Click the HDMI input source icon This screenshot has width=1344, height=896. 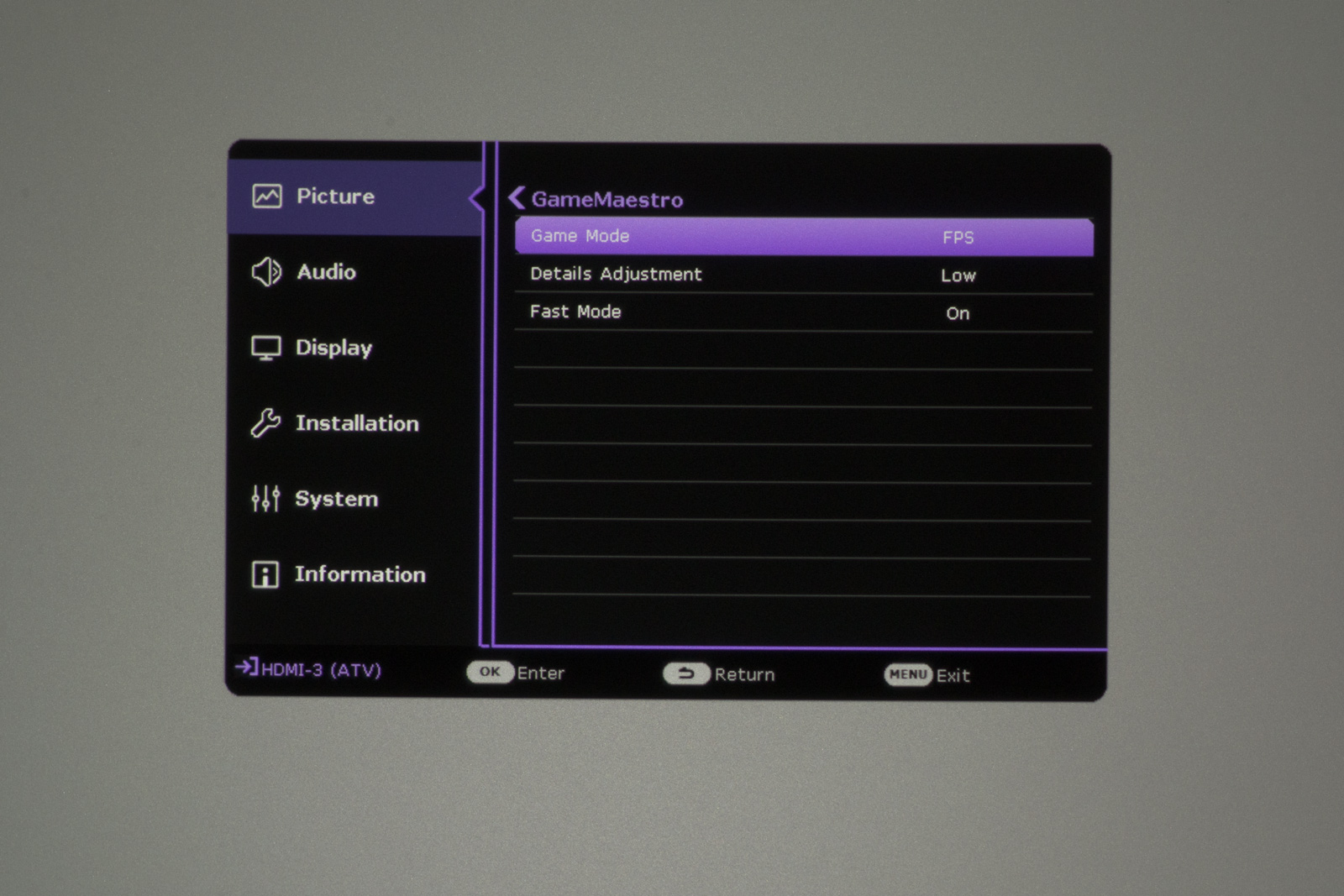tap(247, 668)
